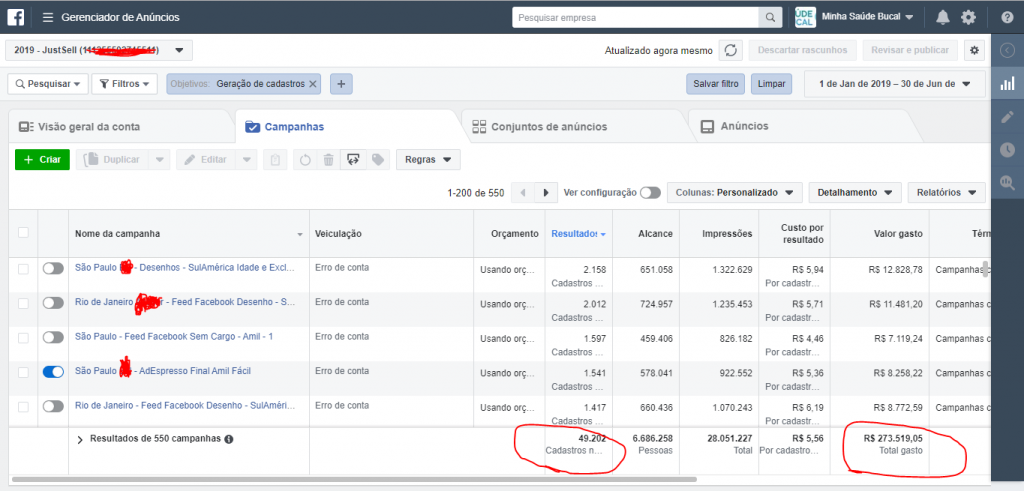Expand Resultados de 550 campanhas row
The image size is (1024, 491).
(80, 439)
